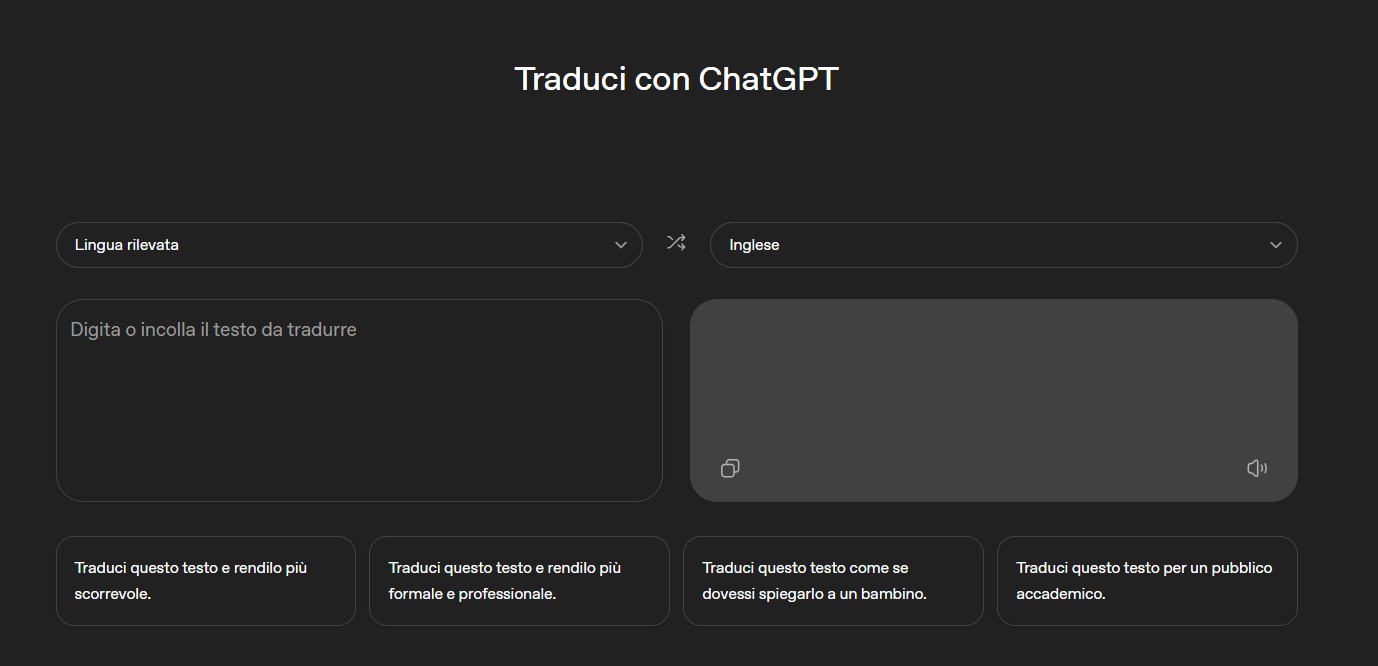Image resolution: width=1378 pixels, height=666 pixels.
Task: Click the chevron arrow in the Inglese selector
Action: pyautogui.click(x=1275, y=245)
